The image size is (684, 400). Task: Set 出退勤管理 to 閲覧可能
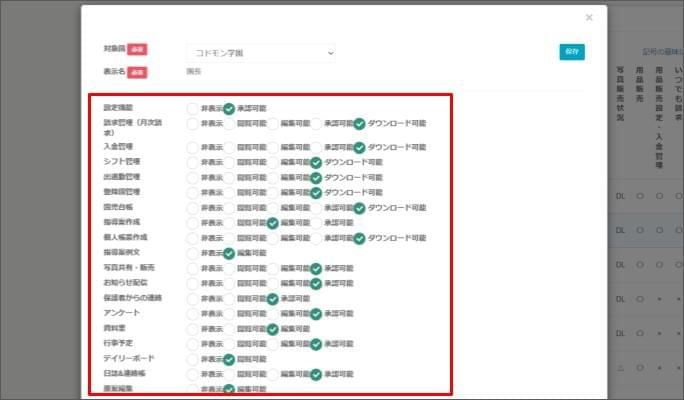click(x=230, y=177)
